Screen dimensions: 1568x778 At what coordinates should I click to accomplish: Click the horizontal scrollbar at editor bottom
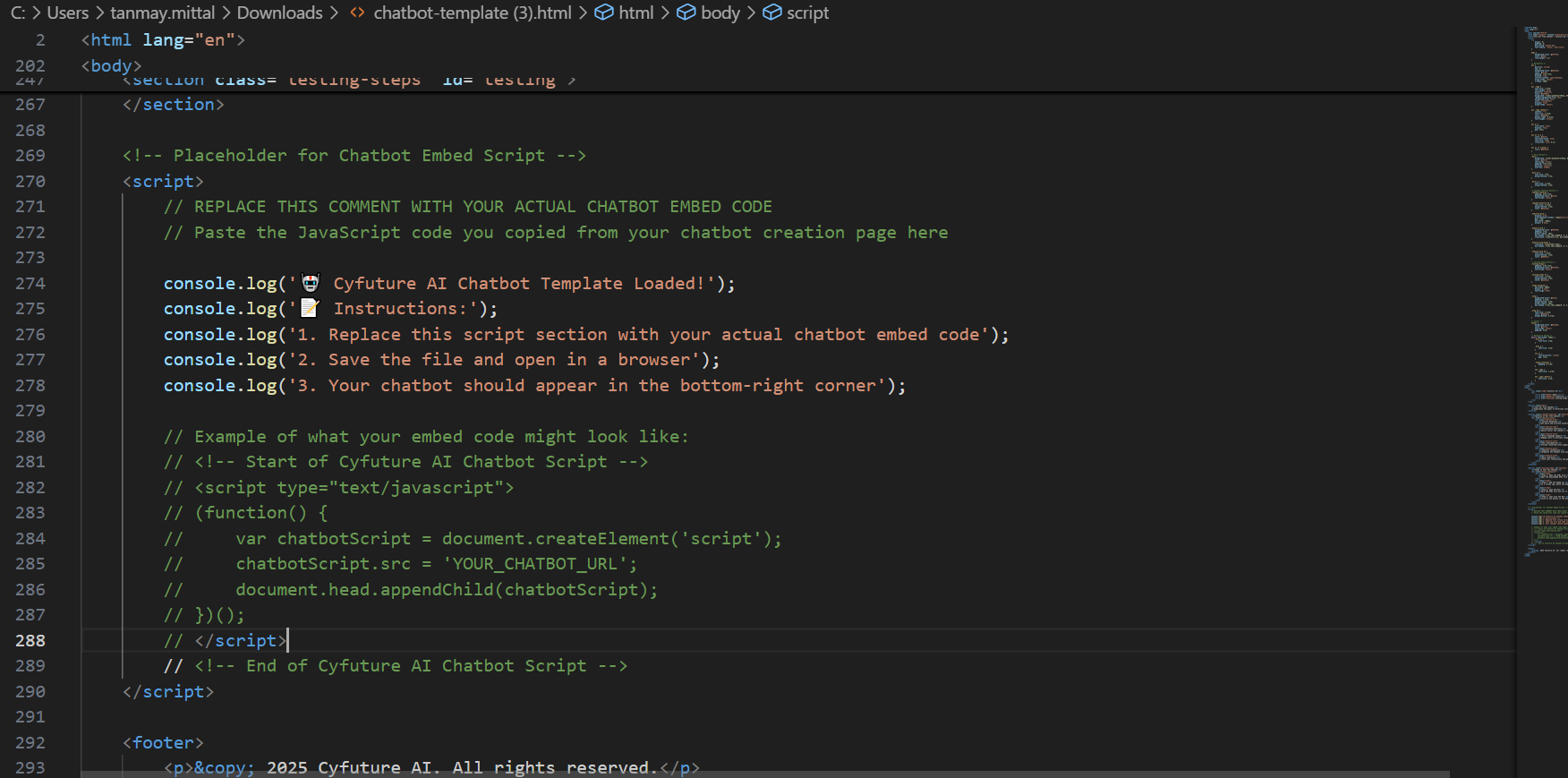click(x=761, y=774)
